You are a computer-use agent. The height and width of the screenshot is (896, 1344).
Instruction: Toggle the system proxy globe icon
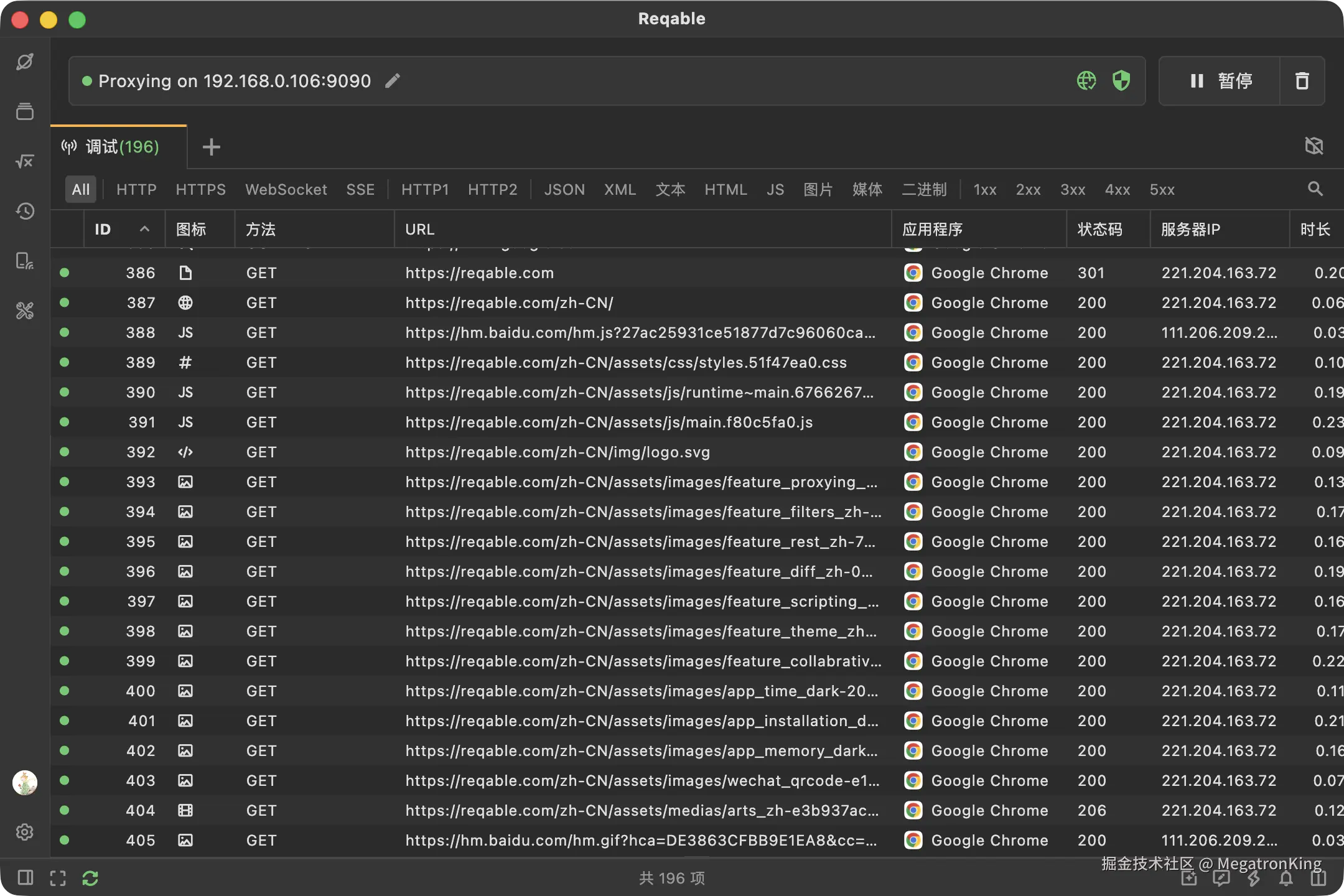(1086, 81)
